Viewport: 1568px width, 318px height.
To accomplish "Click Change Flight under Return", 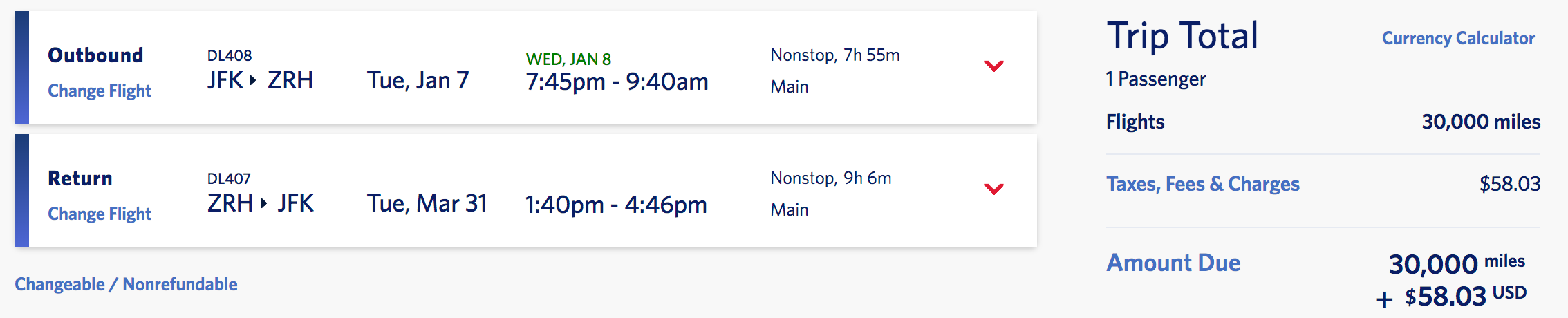I will coord(100,214).
